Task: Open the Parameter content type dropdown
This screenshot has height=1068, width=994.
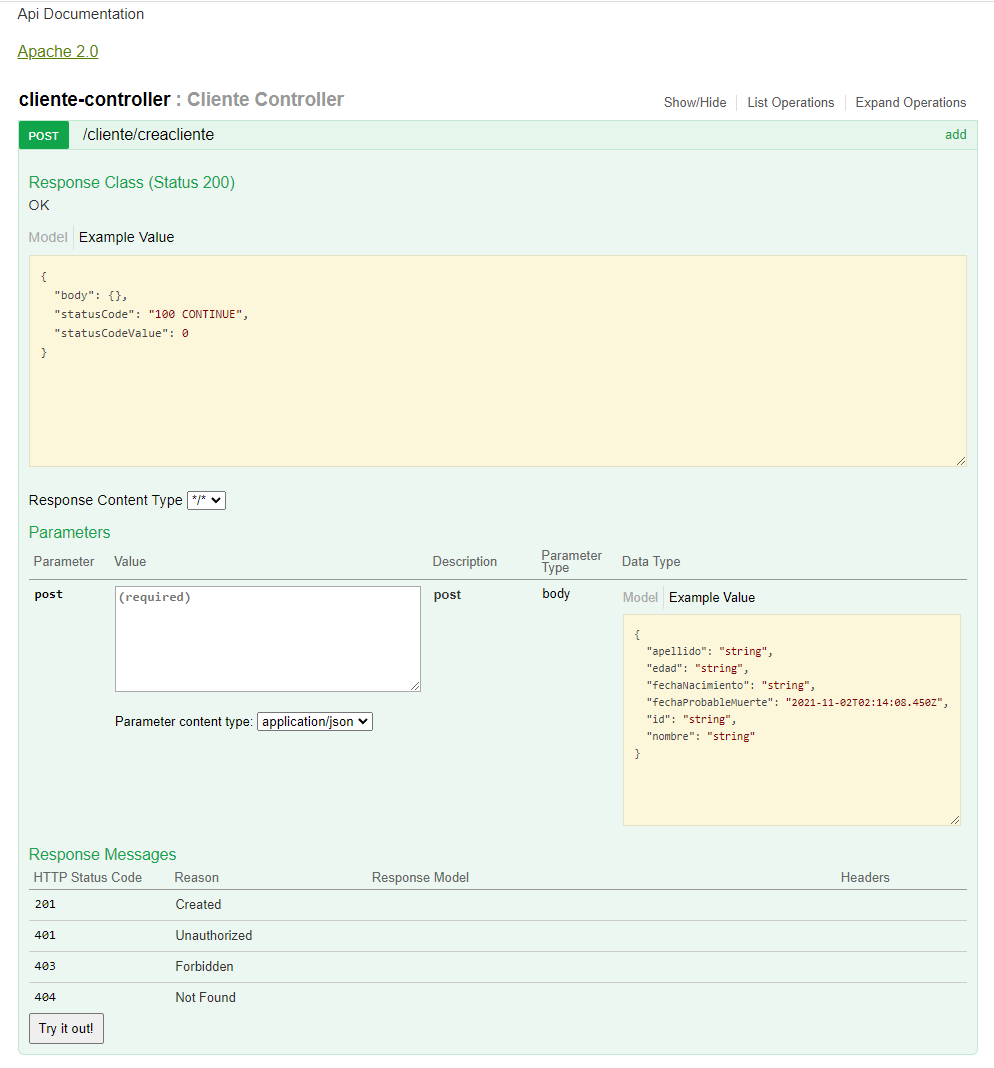Action: [315, 721]
